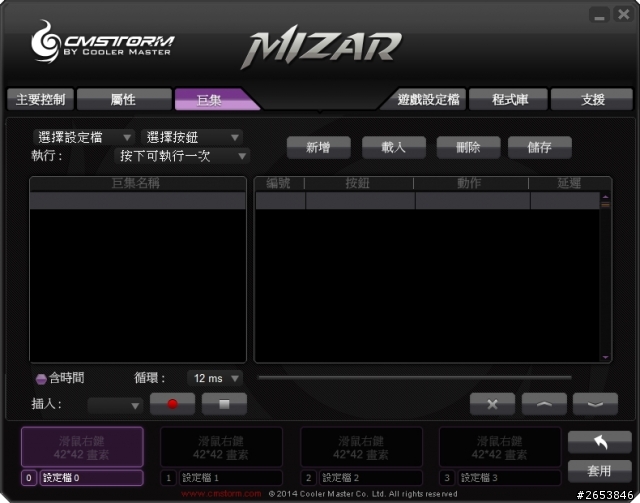Open the 支援 tab
Screen dimensions: 640x503
592,99
